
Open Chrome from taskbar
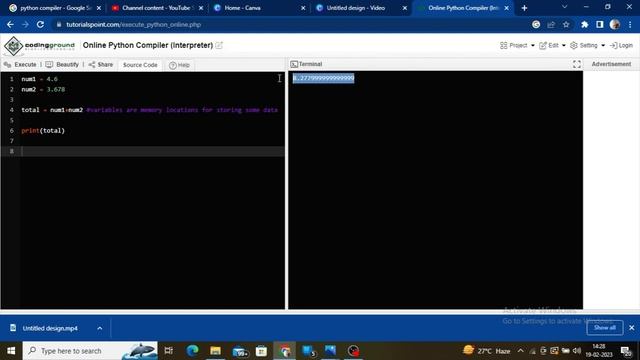click(285, 351)
